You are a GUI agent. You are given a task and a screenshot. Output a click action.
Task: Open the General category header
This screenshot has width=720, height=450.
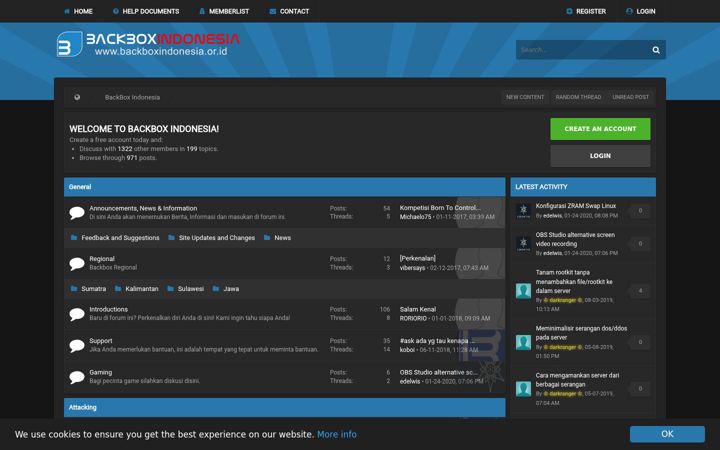pos(80,187)
